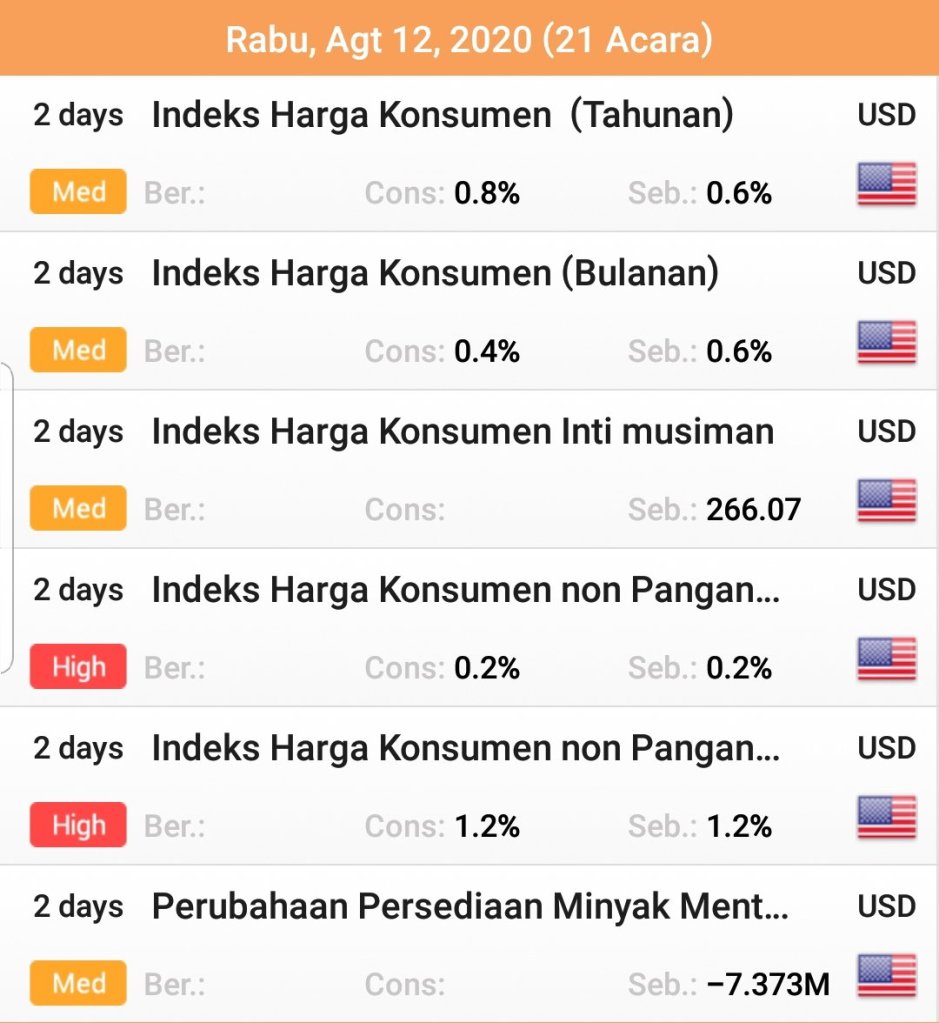Tap the Med badge in the Minyak Ment row
This screenshot has height=1023, width=939.
tap(78, 984)
